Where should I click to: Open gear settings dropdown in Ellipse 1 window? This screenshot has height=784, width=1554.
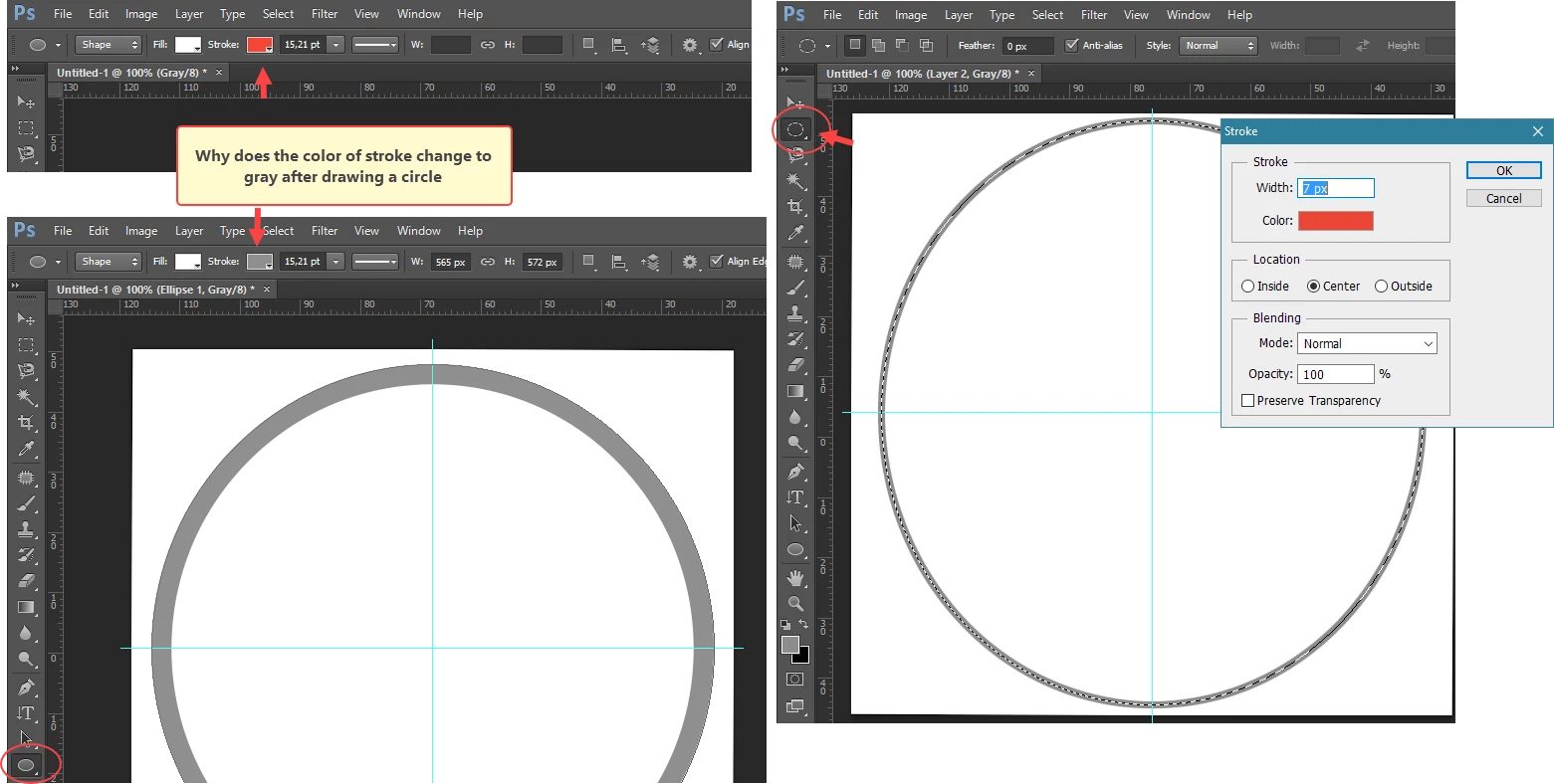691,262
